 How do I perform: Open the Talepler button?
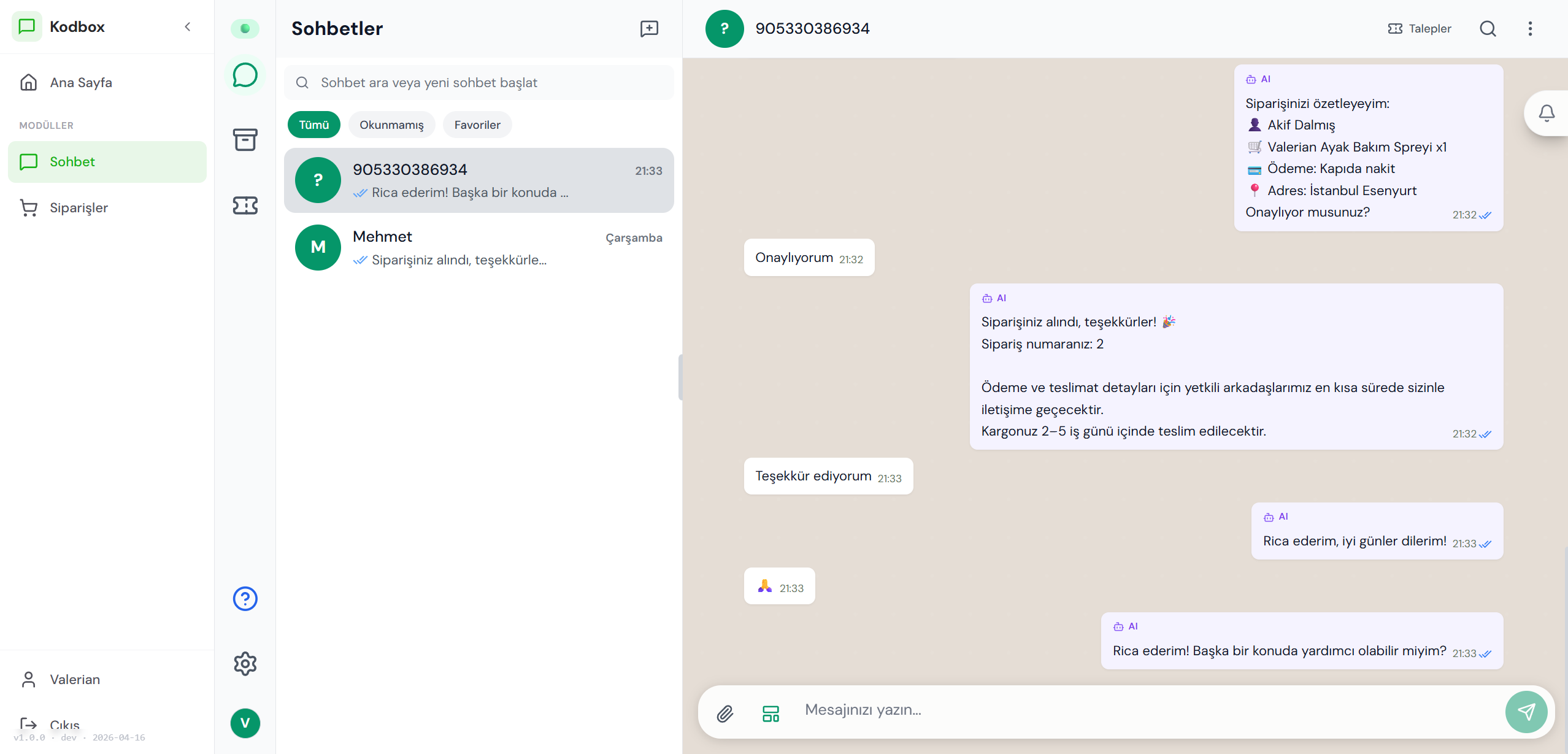tap(1419, 28)
